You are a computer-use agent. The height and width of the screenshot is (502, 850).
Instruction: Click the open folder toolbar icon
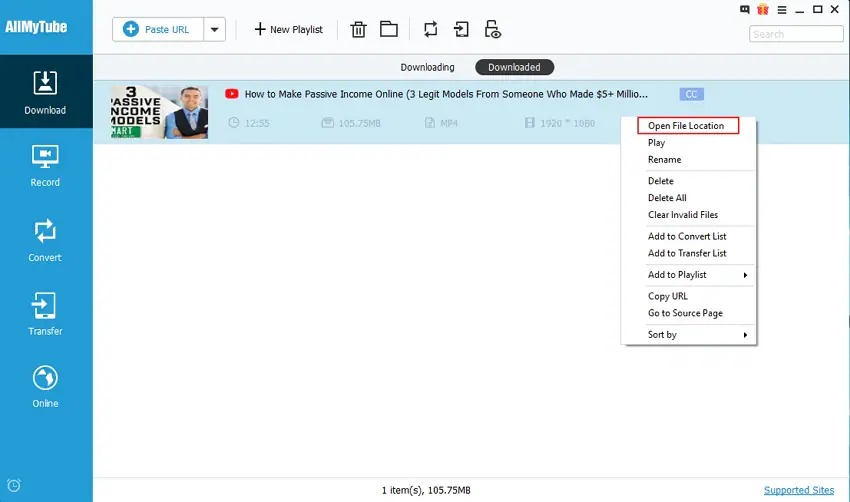point(389,29)
